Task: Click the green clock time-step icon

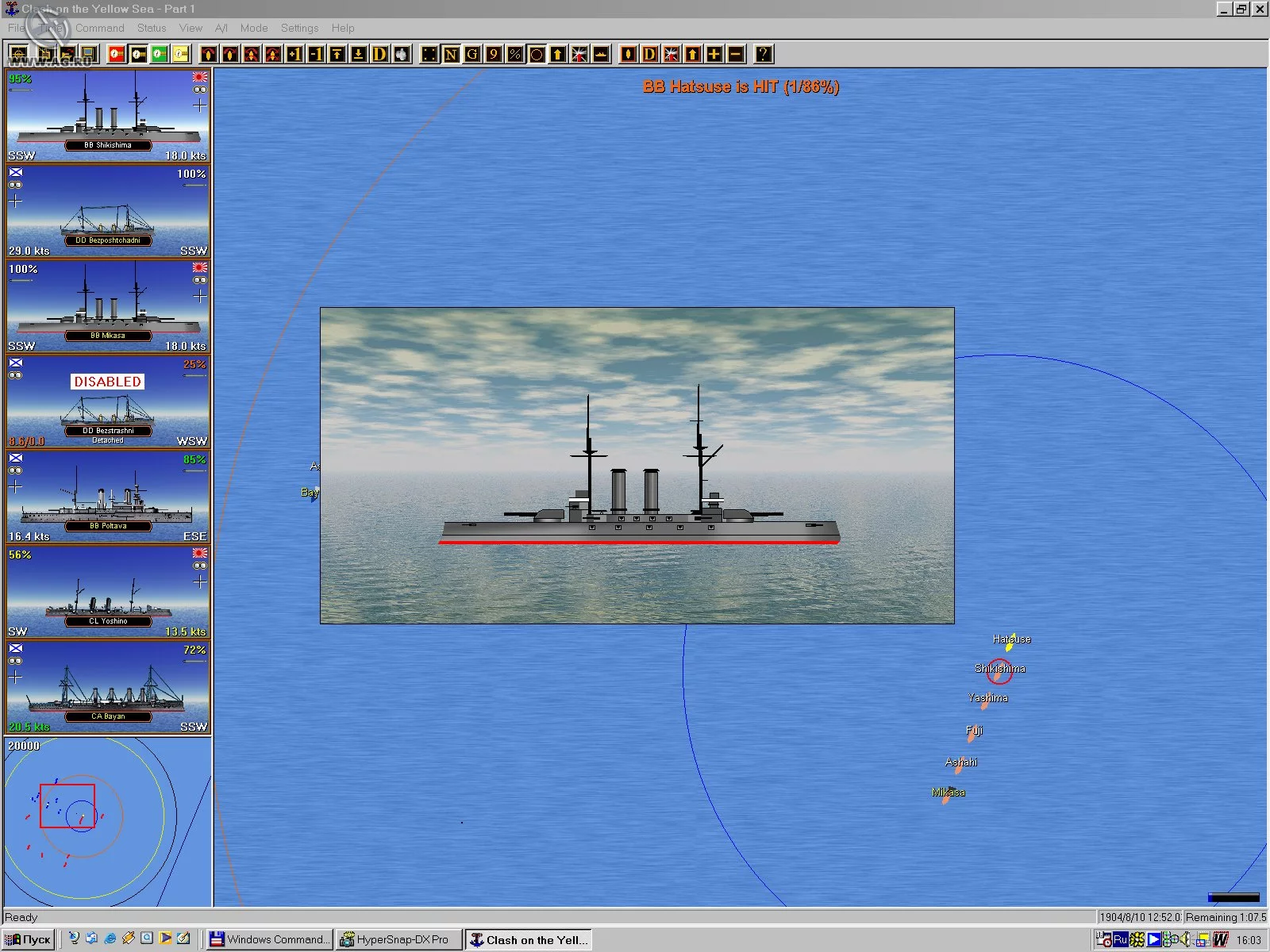Action: click(x=160, y=54)
